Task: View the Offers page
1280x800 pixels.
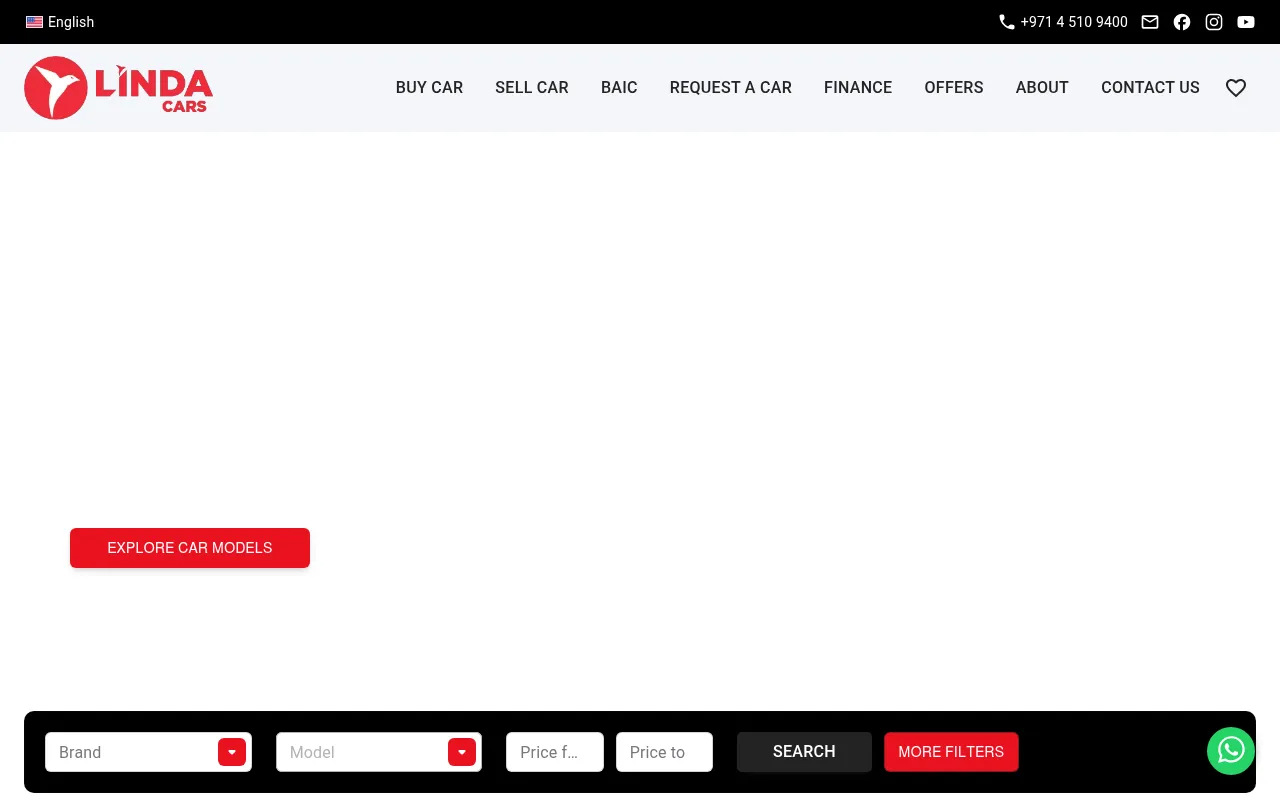Action: 954,88
